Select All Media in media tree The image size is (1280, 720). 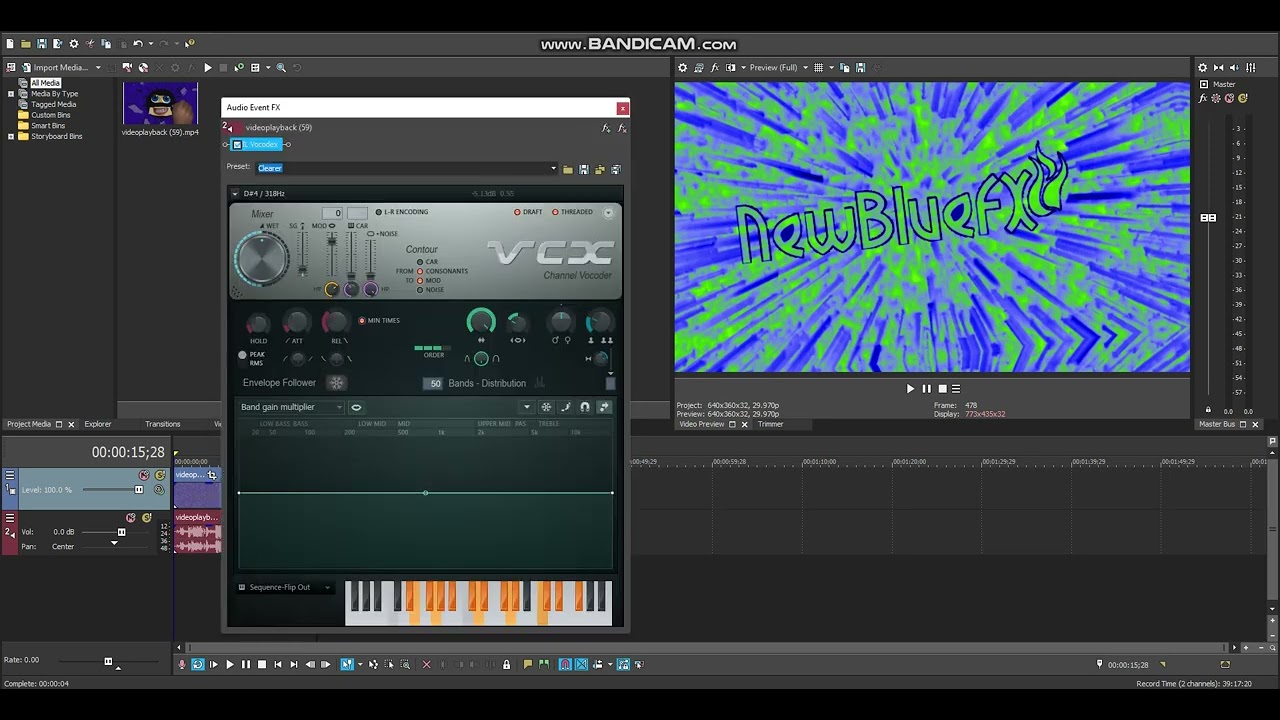45,83
